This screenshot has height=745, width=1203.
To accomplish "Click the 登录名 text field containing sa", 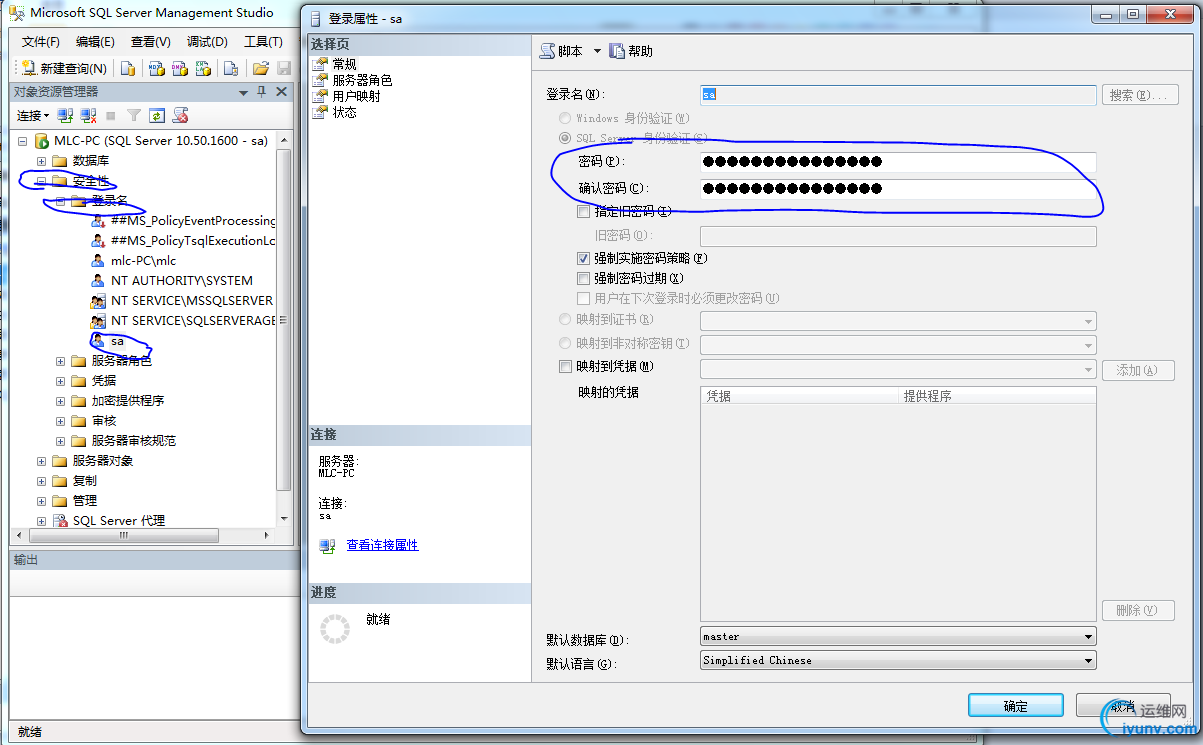I will click(898, 95).
